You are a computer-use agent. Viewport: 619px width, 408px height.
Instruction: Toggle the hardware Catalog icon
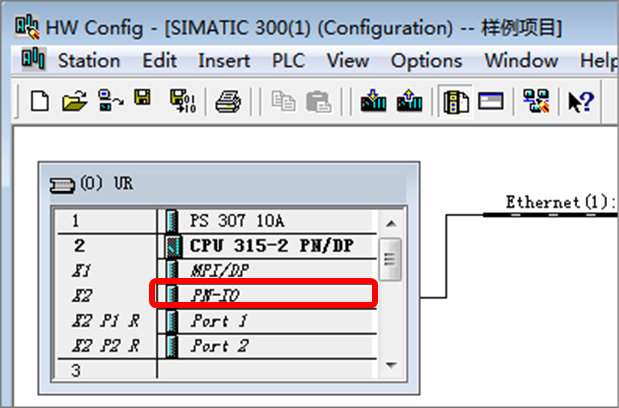(456, 101)
